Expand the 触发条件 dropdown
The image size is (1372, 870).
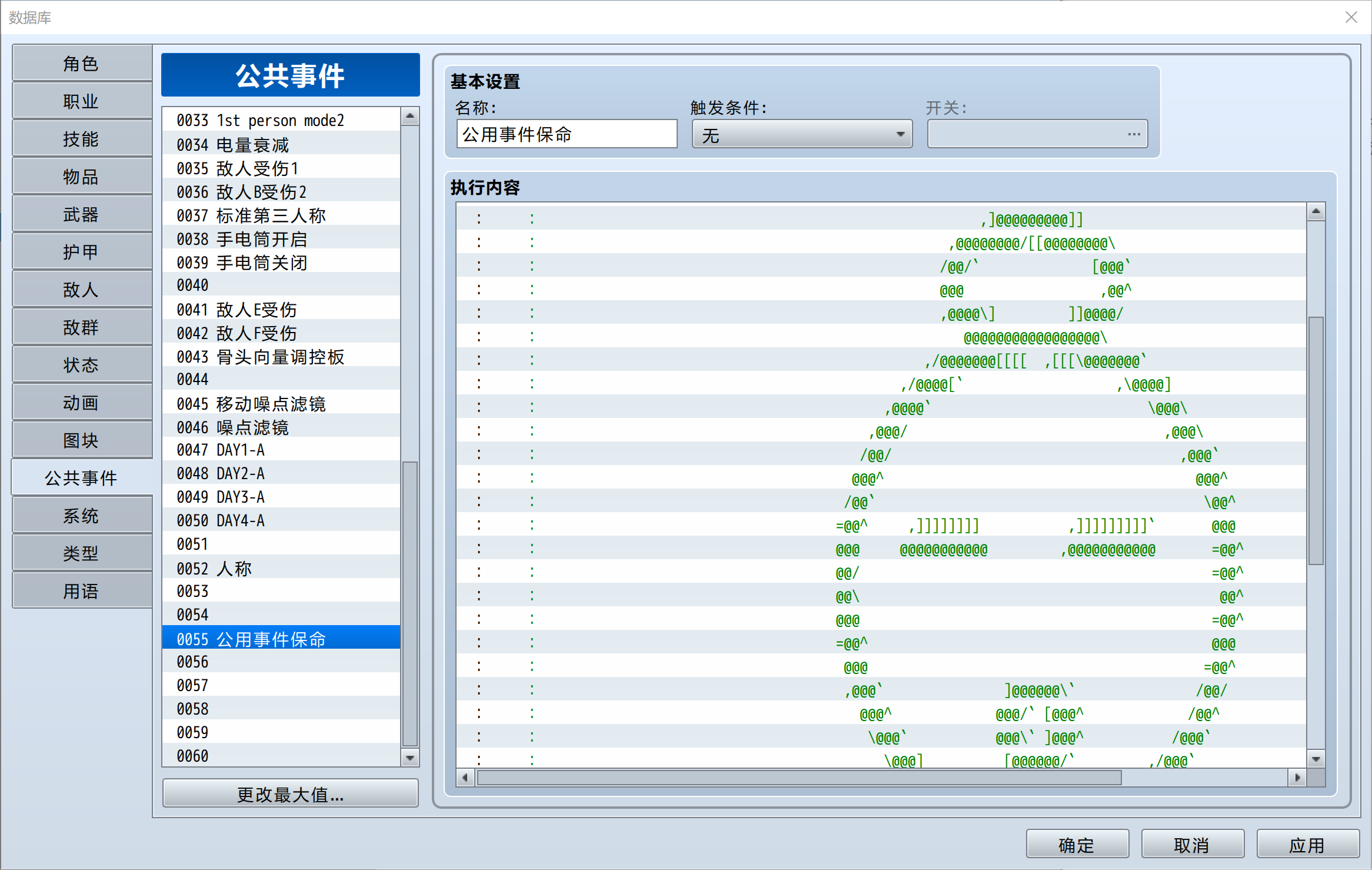802,135
